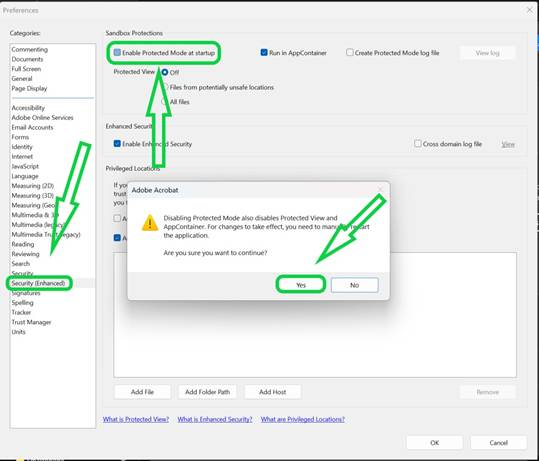Toggle Enable Protected Mode at startup checkbox
This screenshot has width=539, height=461.
[x=117, y=53]
